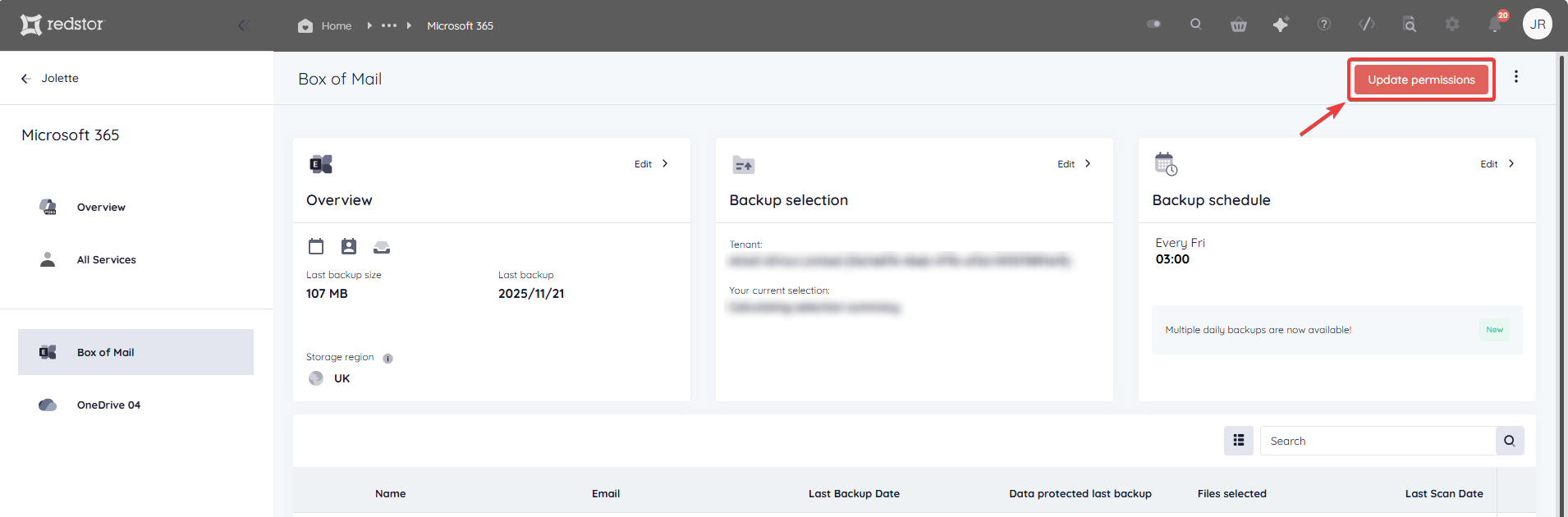Sort by Last Backup Date column

point(854,493)
